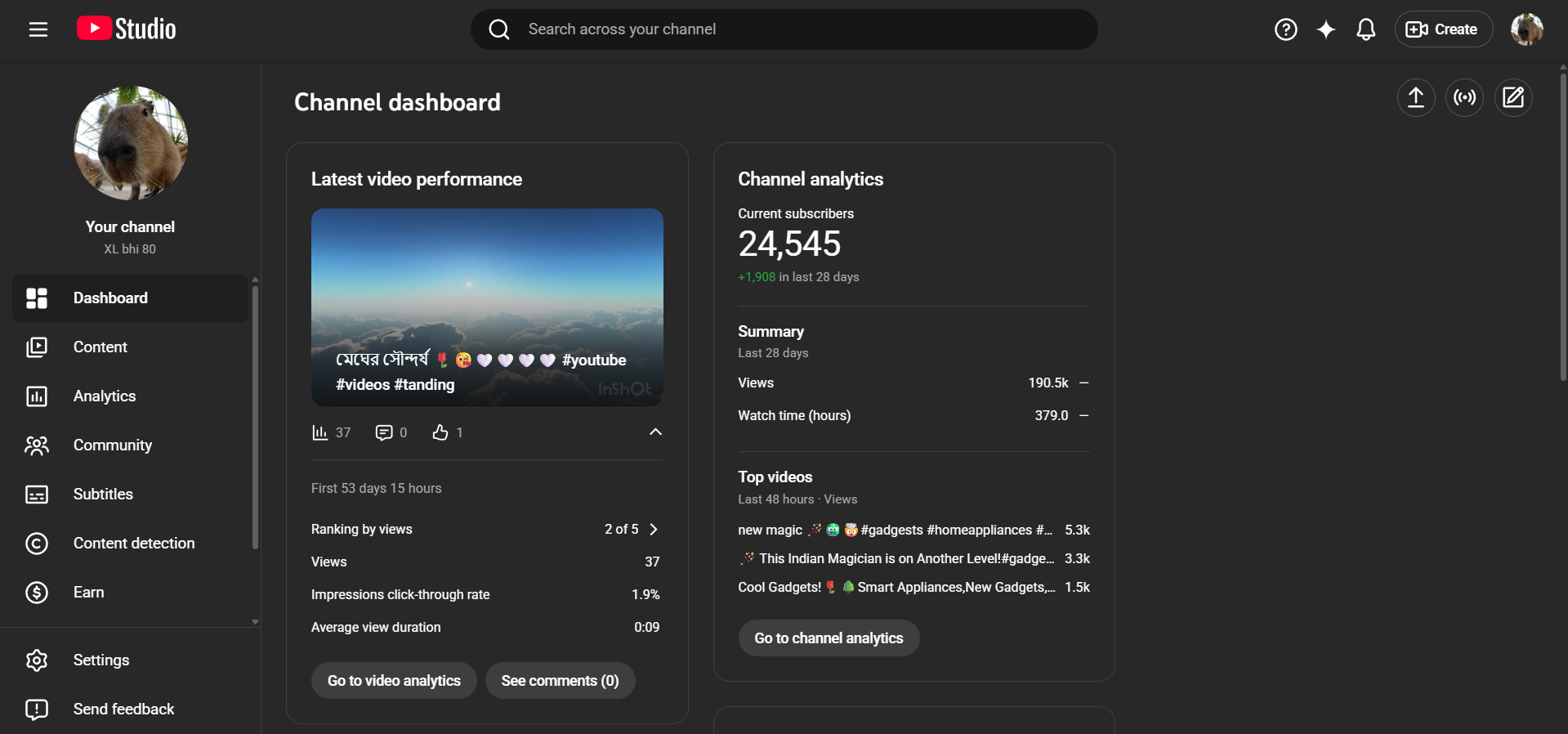The width and height of the screenshot is (1568, 734).
Task: Open the hamburger navigation menu
Action: [38, 29]
